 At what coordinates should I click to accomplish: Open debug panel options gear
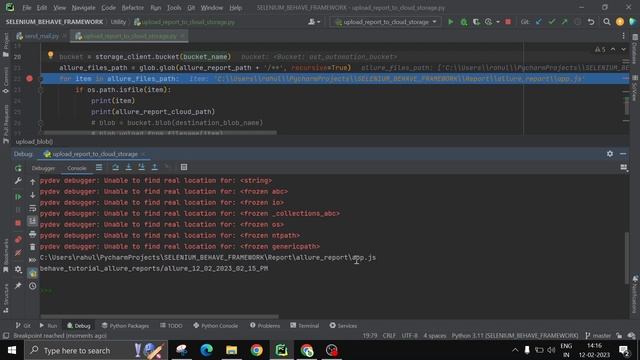[609, 154]
